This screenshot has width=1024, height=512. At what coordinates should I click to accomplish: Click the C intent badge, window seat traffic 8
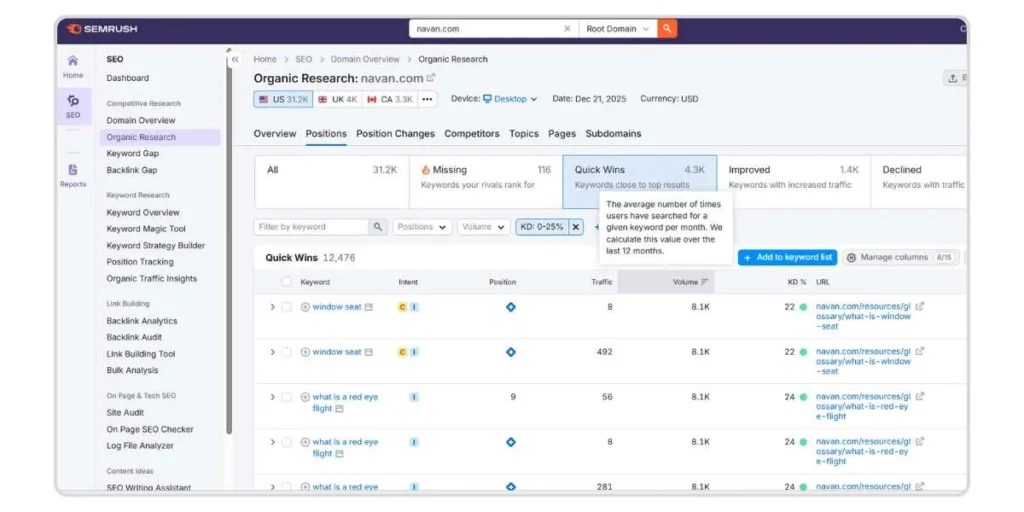(x=402, y=307)
